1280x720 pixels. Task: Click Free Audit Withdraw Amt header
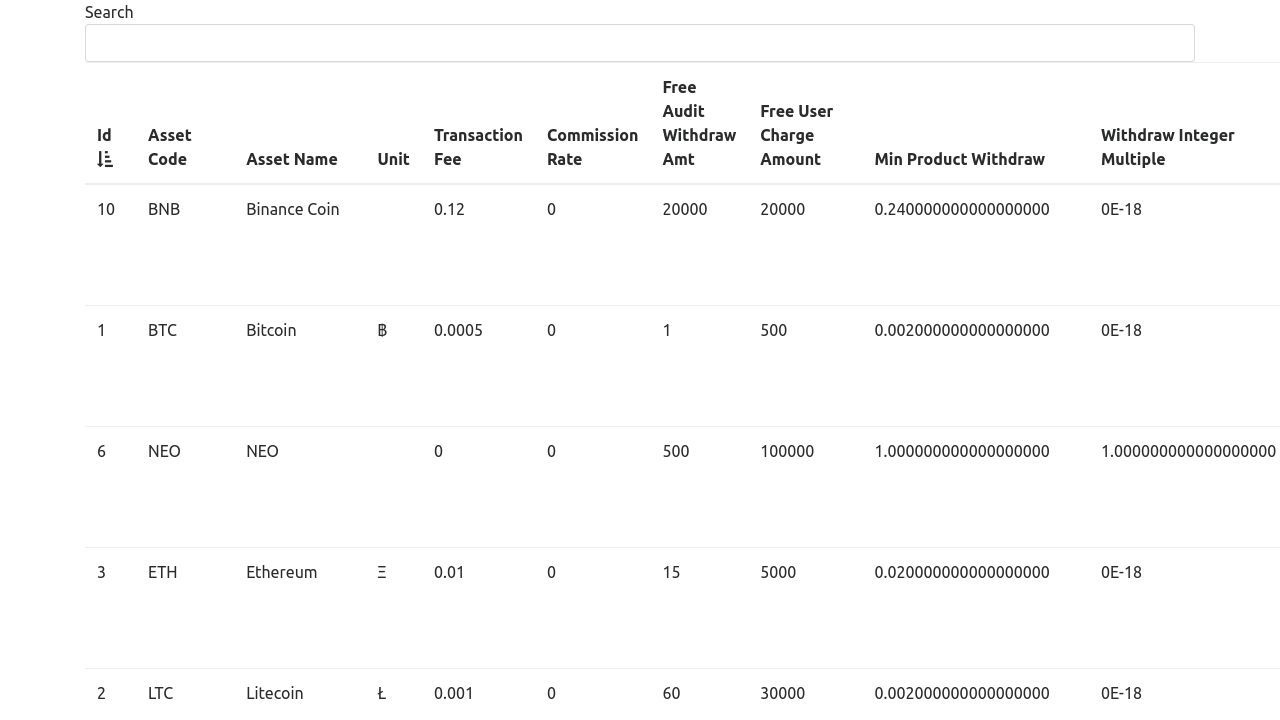pyautogui.click(x=699, y=123)
